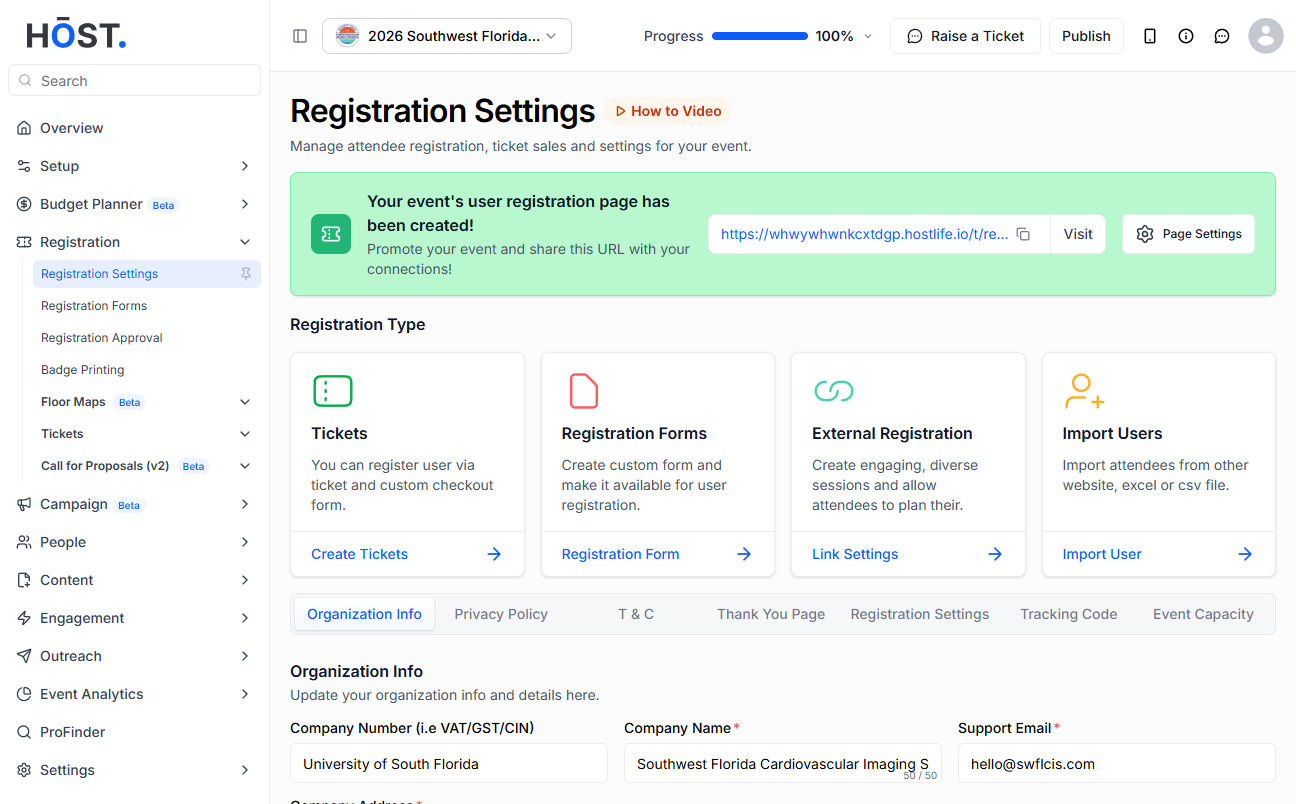Open mobile preview phone icon
This screenshot has height=804, width=1296.
[x=1150, y=36]
